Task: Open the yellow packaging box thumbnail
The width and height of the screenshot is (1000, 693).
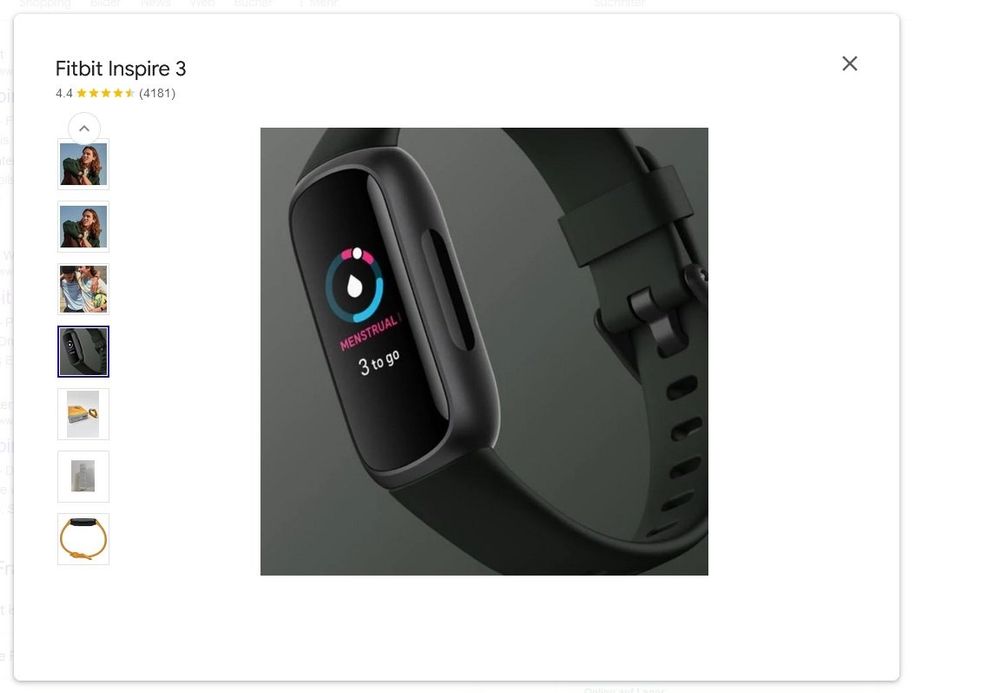Action: coord(84,414)
